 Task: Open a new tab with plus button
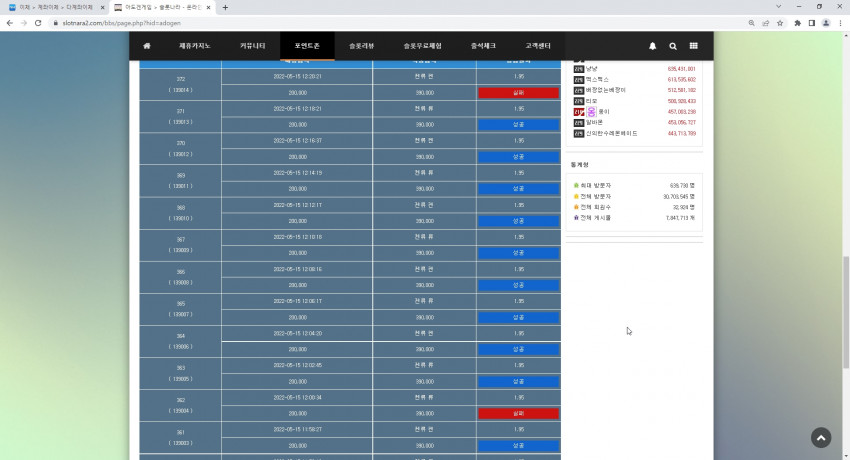click(225, 8)
